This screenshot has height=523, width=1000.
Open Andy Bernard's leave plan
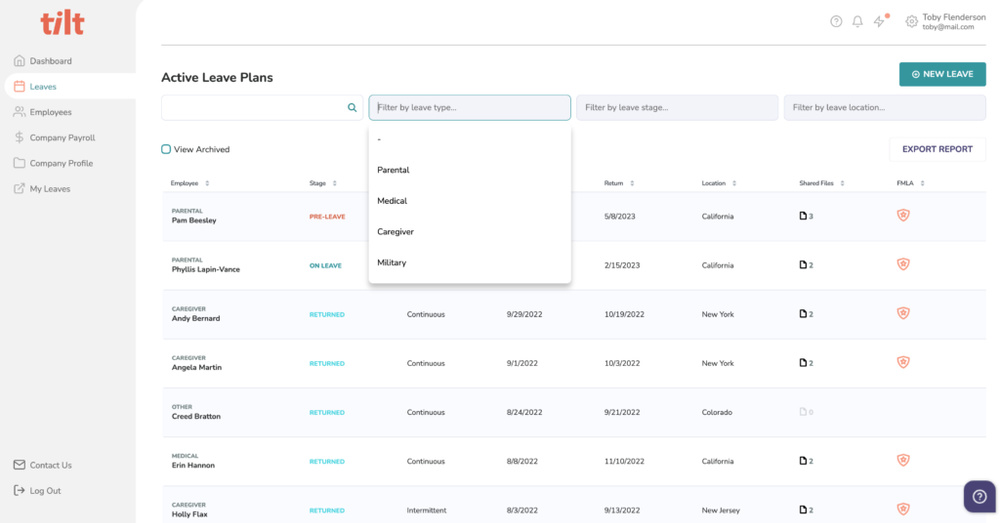coord(196,318)
